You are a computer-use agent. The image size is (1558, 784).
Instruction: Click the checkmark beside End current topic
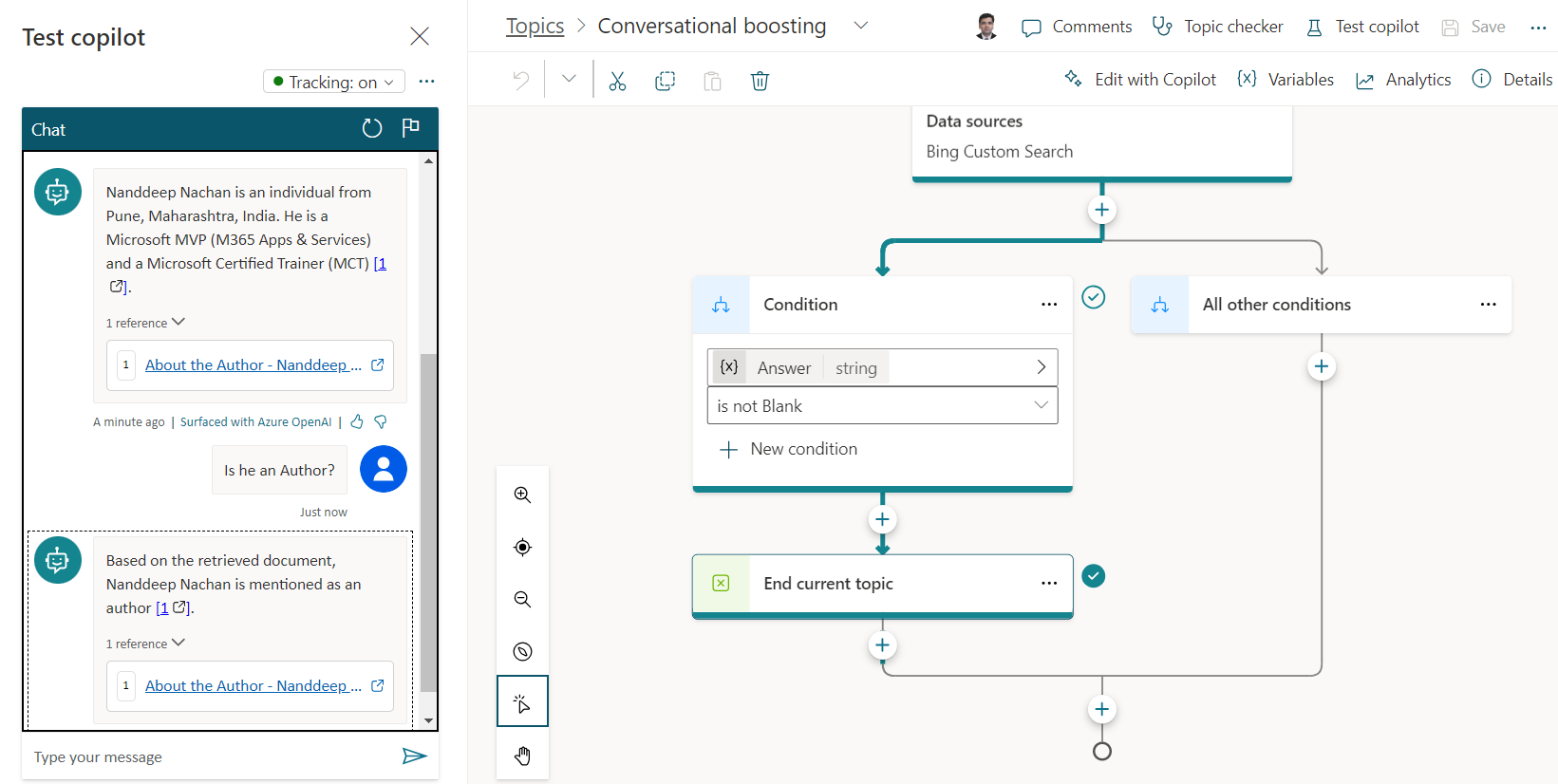point(1094,576)
